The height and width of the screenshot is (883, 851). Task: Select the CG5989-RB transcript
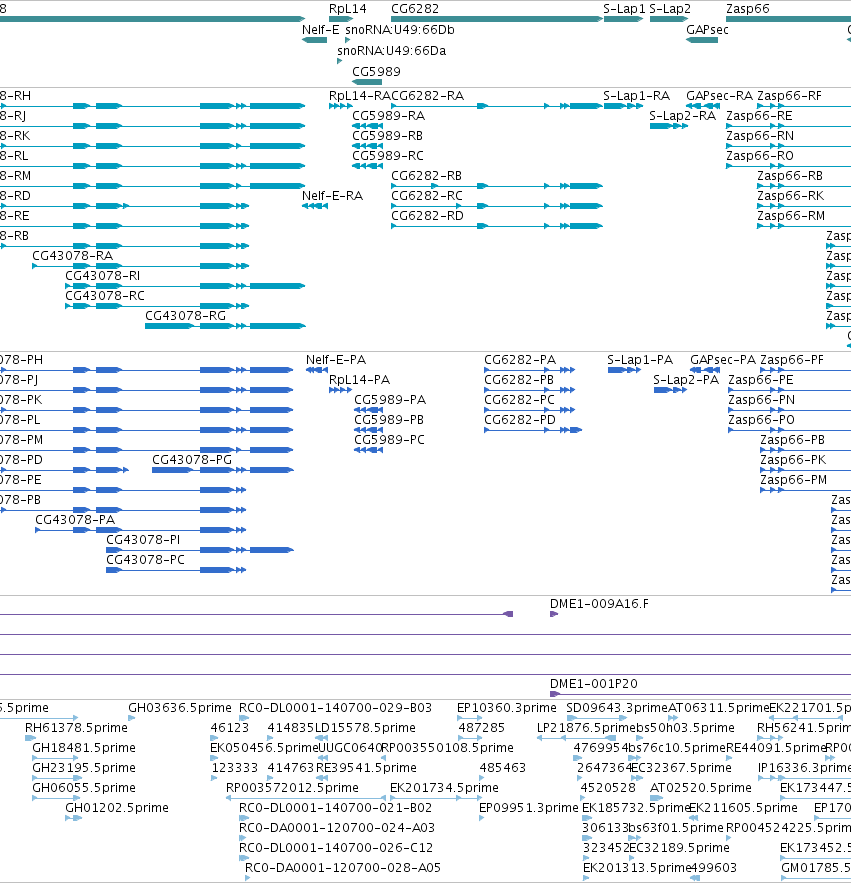(x=367, y=146)
